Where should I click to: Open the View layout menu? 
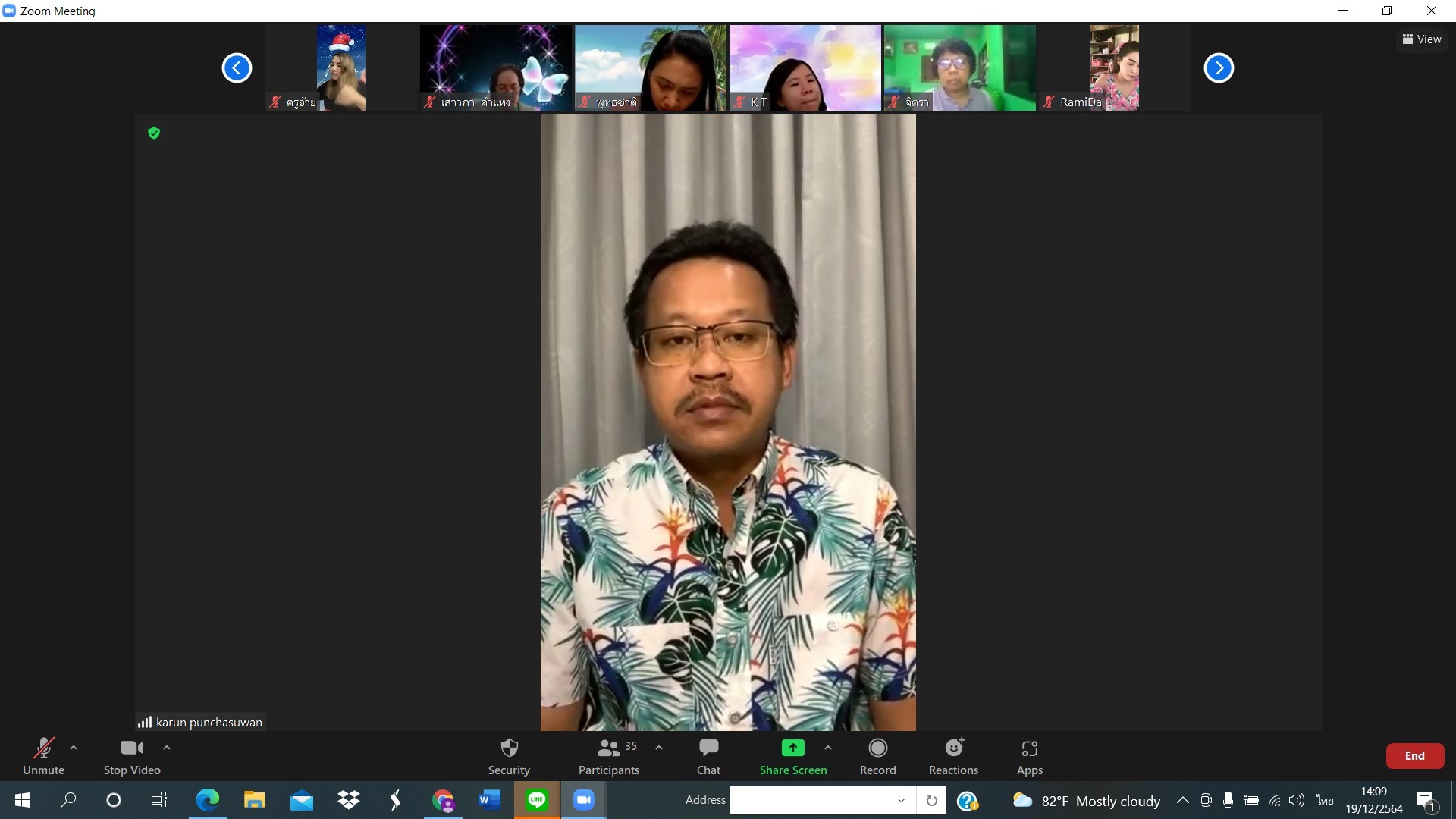1422,39
